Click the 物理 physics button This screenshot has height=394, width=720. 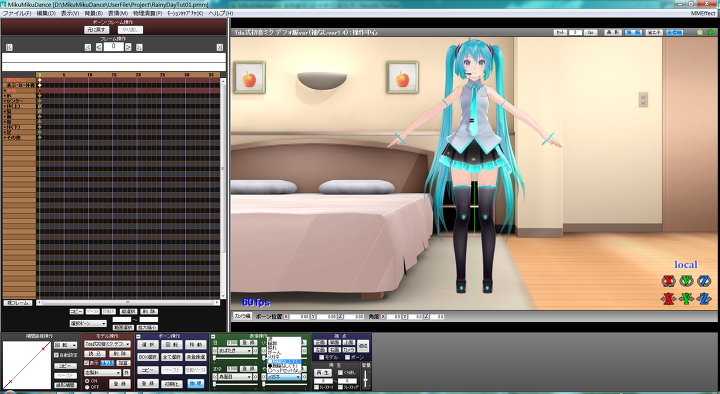[x=196, y=383]
